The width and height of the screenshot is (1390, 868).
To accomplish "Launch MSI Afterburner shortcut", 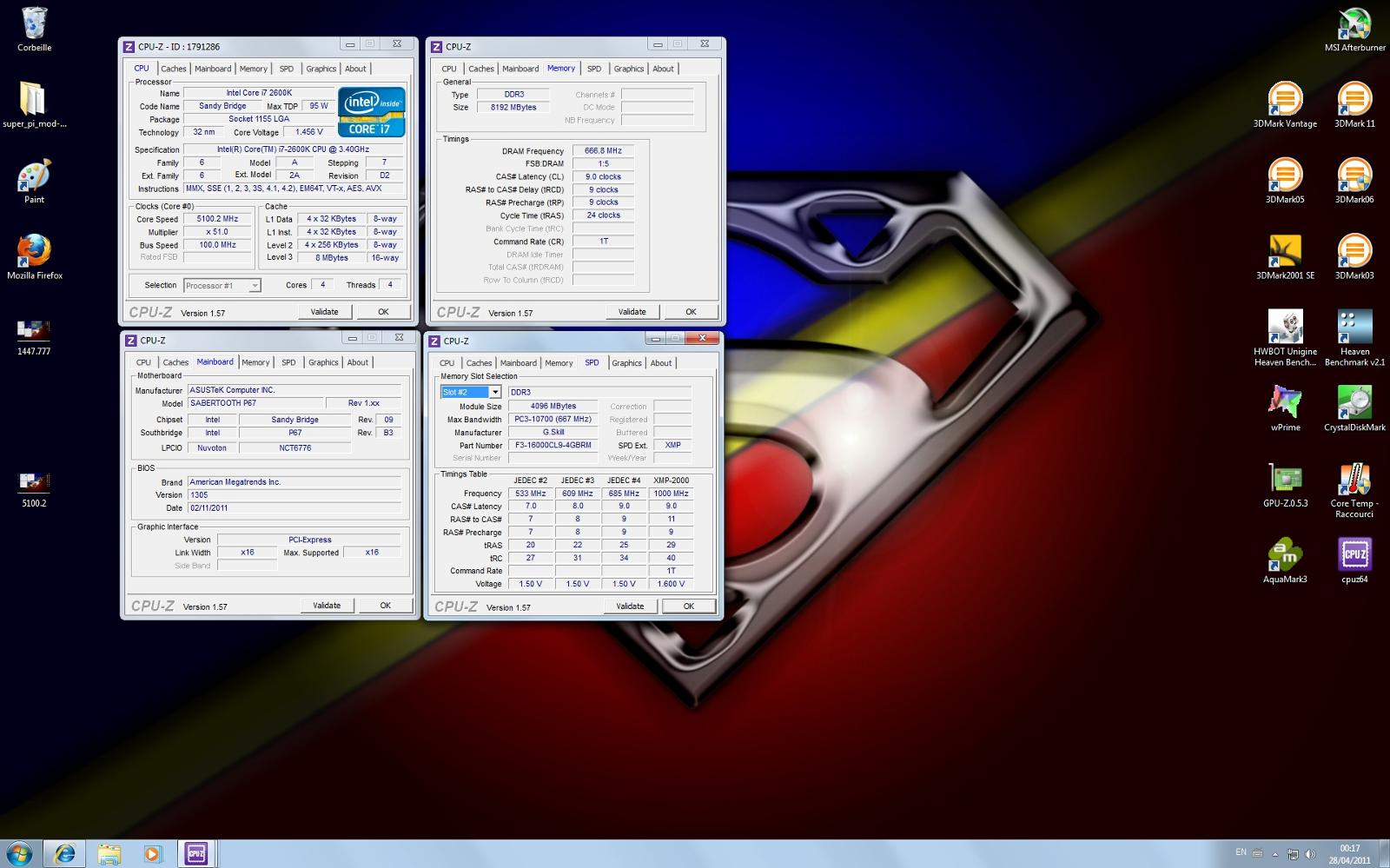I will (1354, 30).
